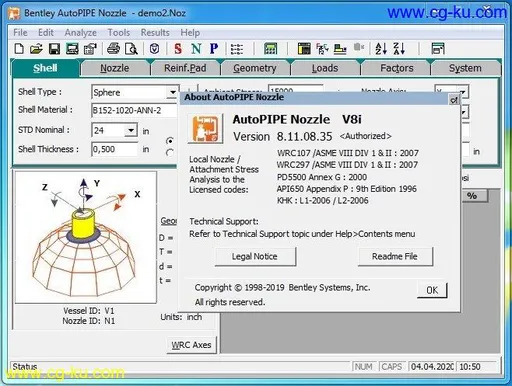Click the shield icon in toolbar
Screen dimensions: 512x386
coord(154,49)
